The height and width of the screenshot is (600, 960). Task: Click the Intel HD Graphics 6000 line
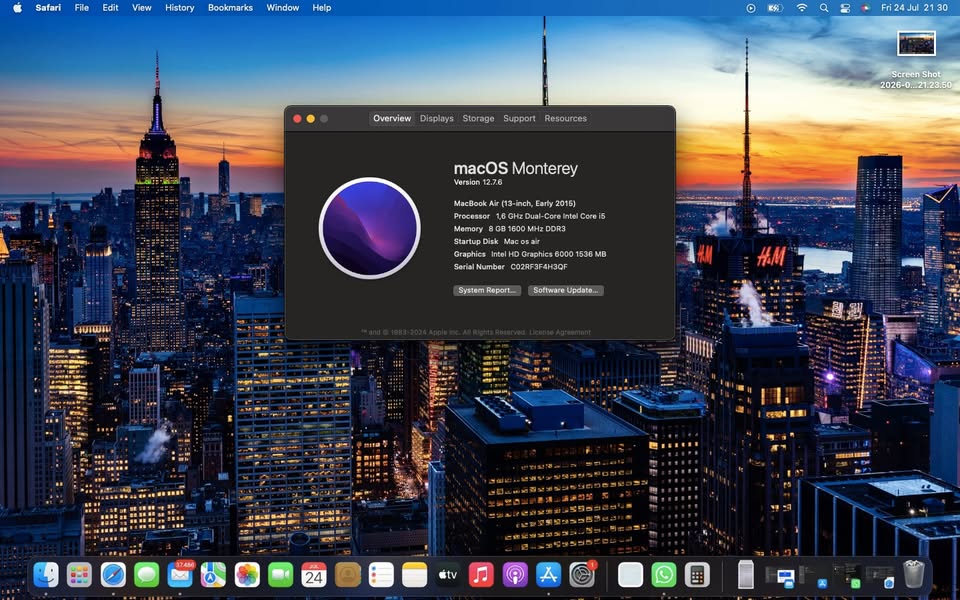530,254
